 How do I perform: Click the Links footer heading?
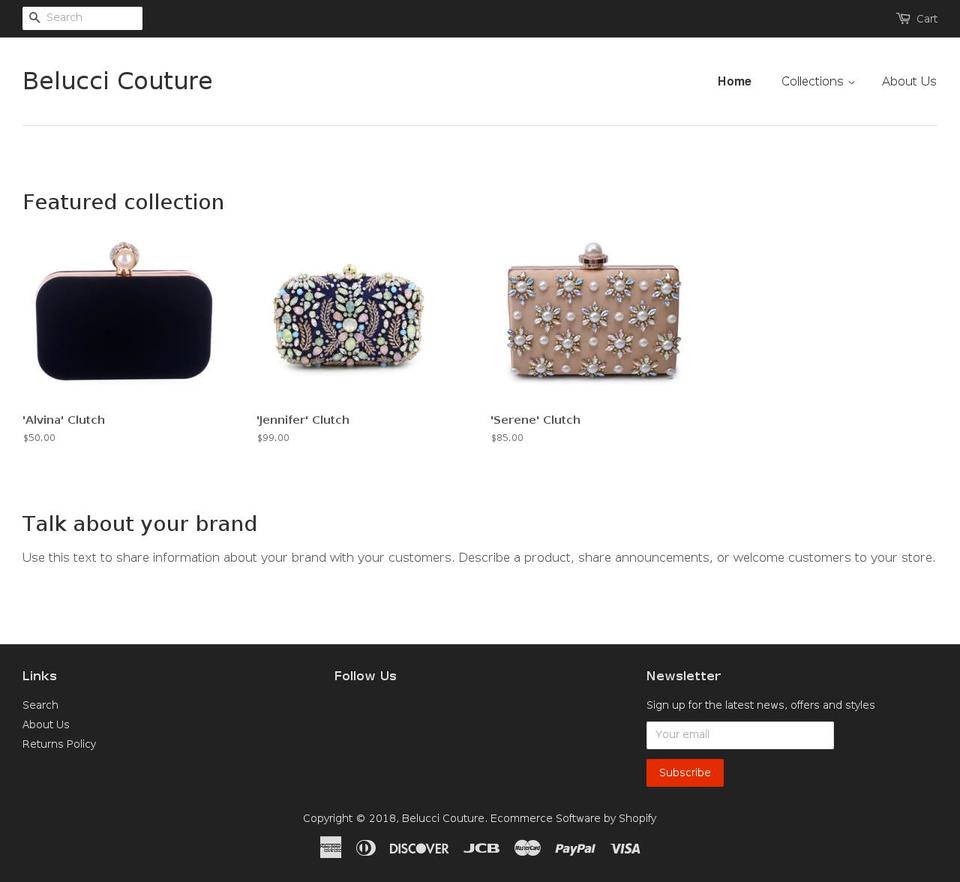[40, 676]
